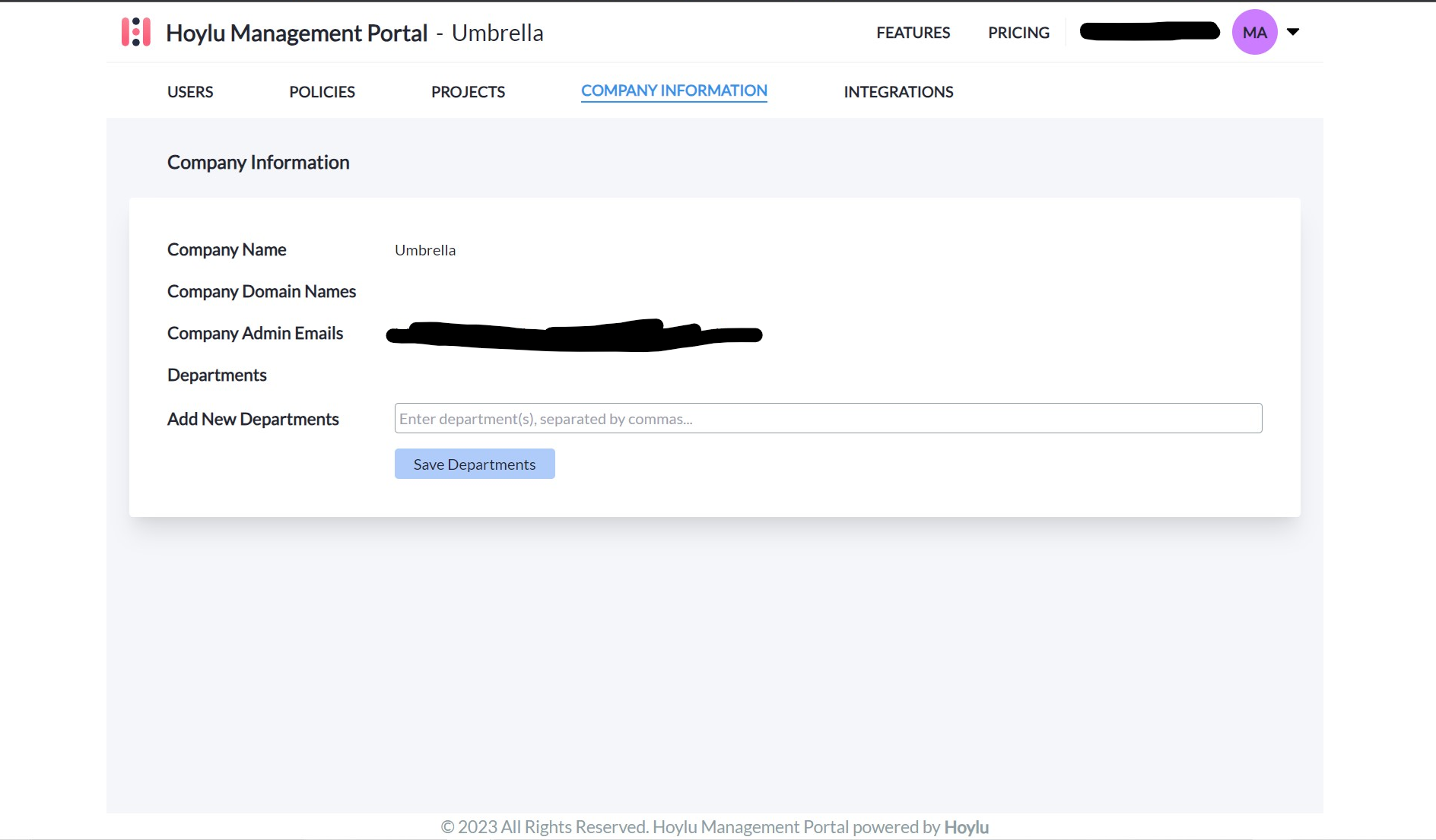Switch to the Policies tab

tap(322, 92)
